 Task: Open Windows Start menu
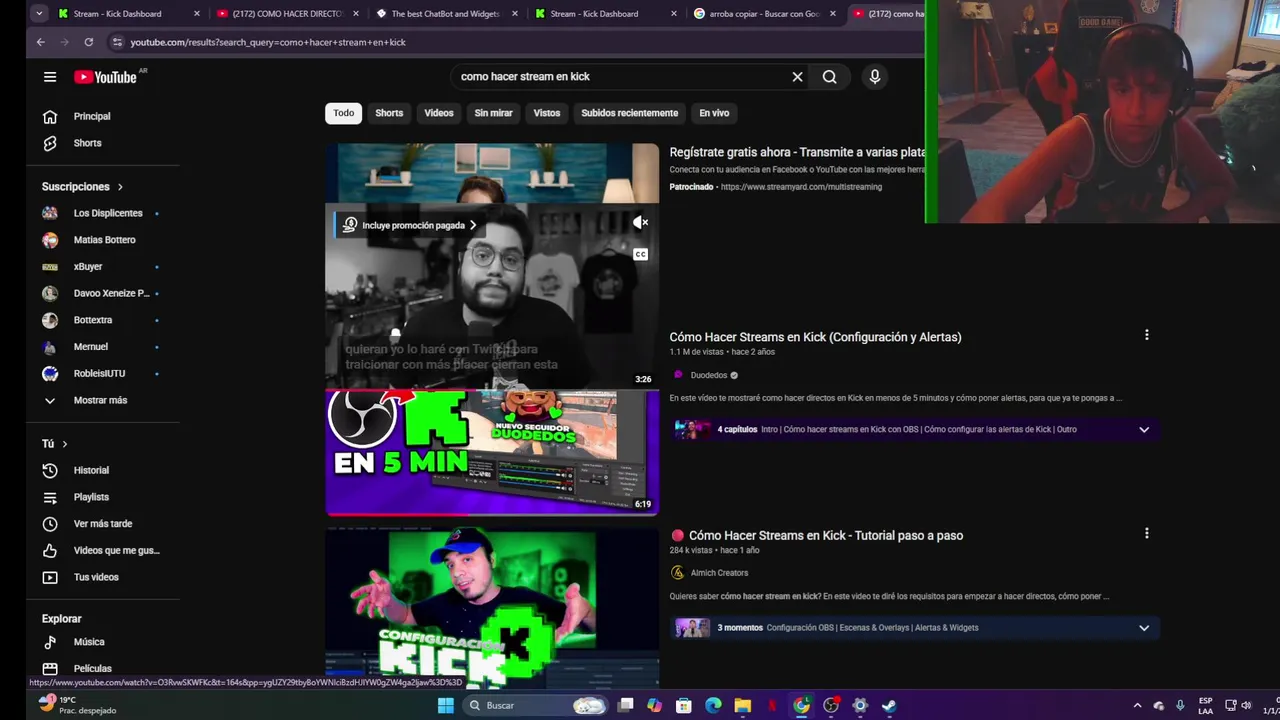(x=446, y=705)
